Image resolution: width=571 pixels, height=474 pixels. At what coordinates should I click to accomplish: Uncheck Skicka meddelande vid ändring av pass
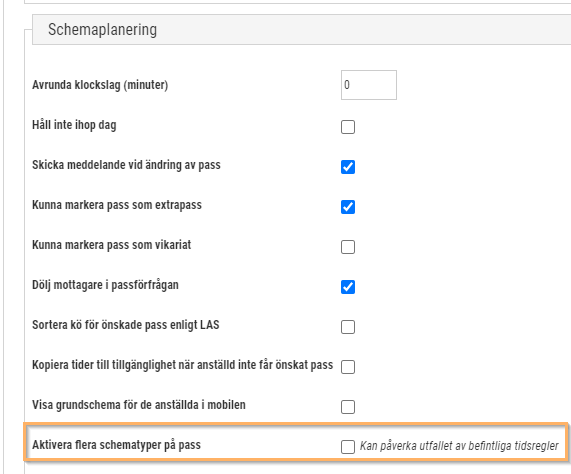(348, 167)
